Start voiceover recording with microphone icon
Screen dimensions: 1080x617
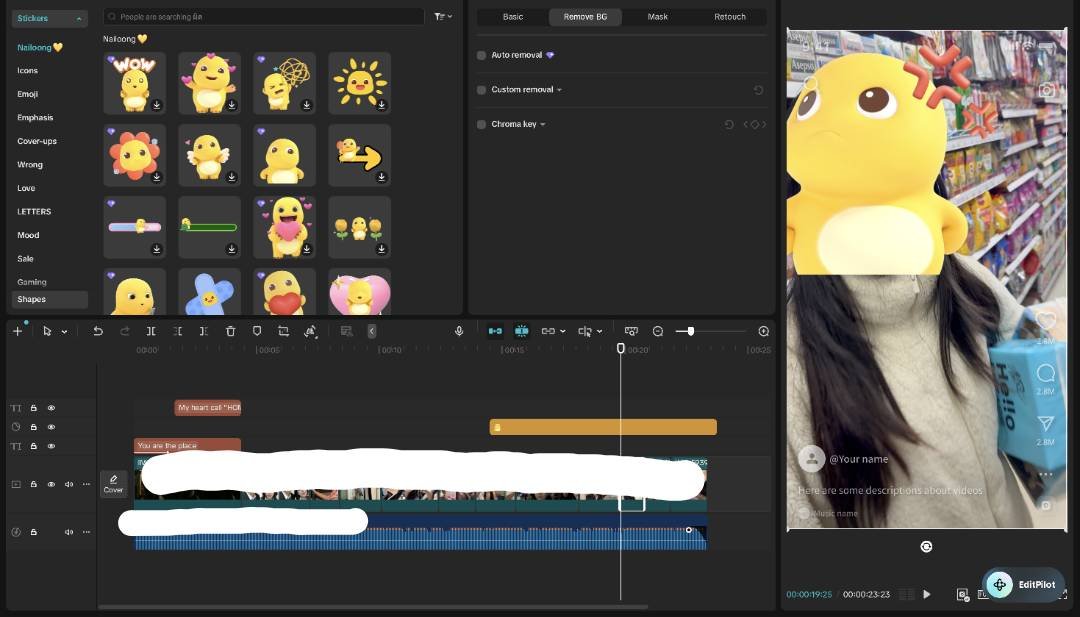tap(459, 331)
